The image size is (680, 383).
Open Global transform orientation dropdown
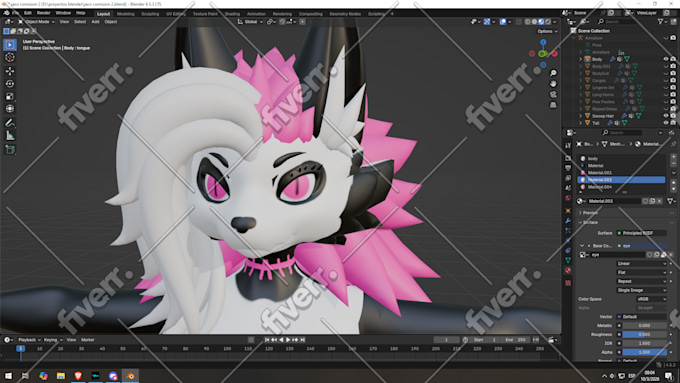(250, 22)
